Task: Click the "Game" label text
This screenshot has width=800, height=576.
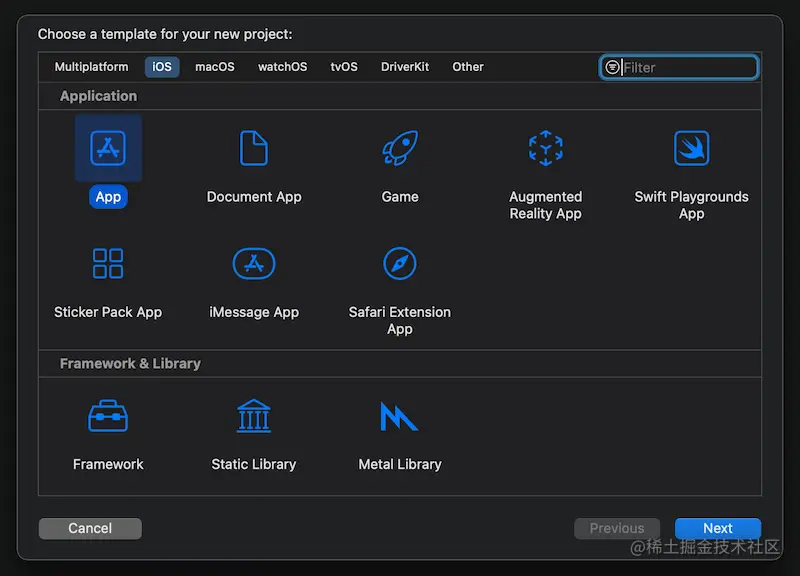Action: point(400,196)
